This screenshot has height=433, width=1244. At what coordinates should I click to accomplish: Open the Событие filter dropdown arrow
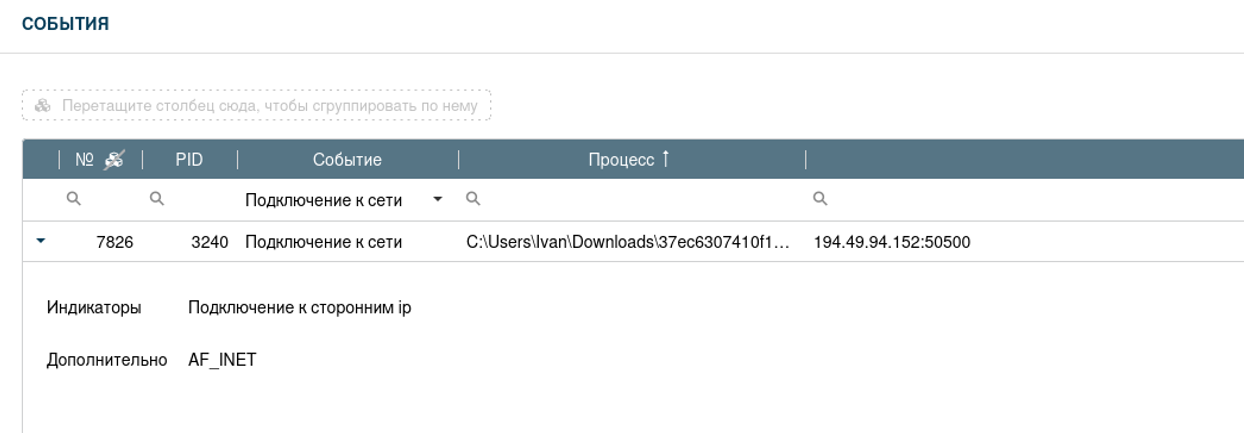click(437, 201)
